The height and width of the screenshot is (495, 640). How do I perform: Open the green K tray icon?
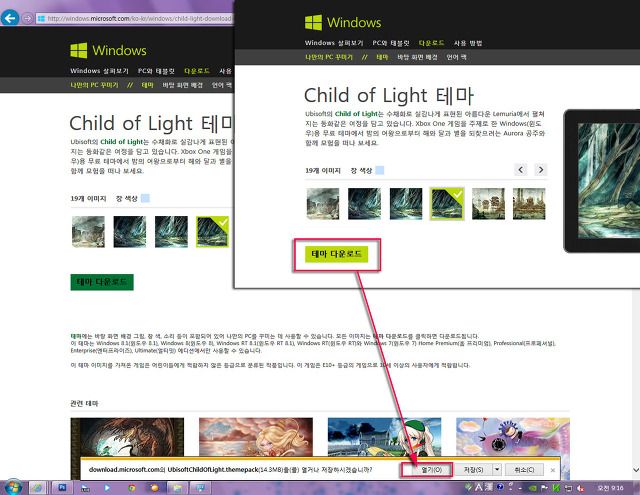pyautogui.click(x=556, y=488)
